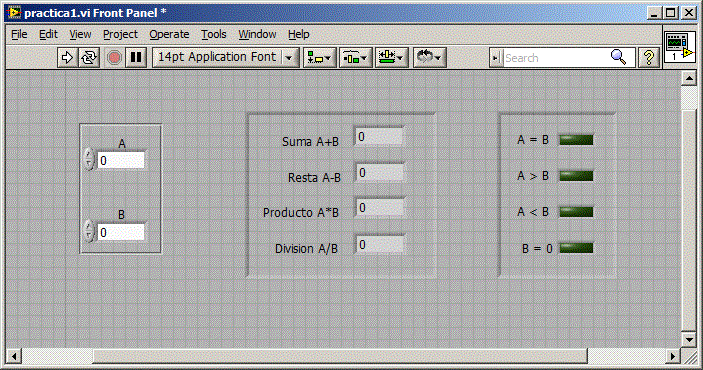Click the A > B LED indicator
Viewport: 703px width, 370px height.
click(x=576, y=176)
